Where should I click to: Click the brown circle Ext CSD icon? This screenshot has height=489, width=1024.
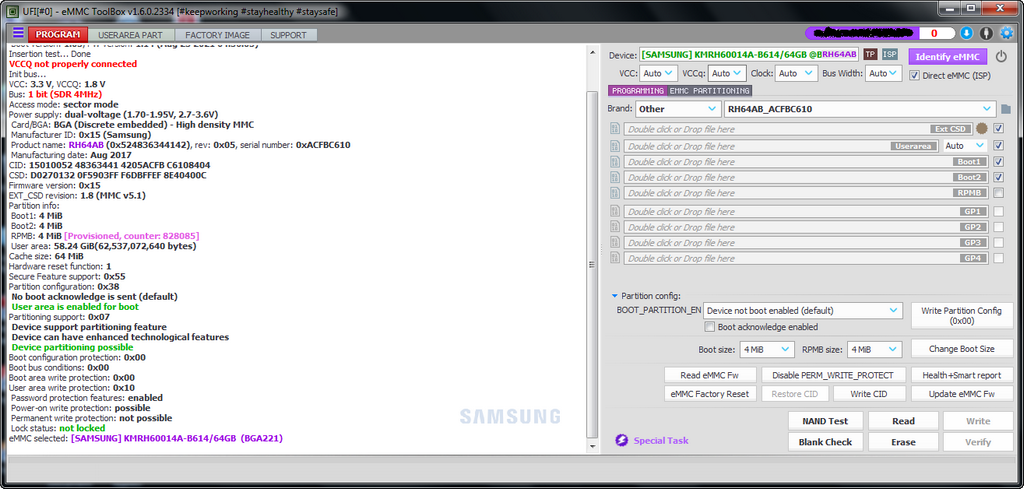982,129
